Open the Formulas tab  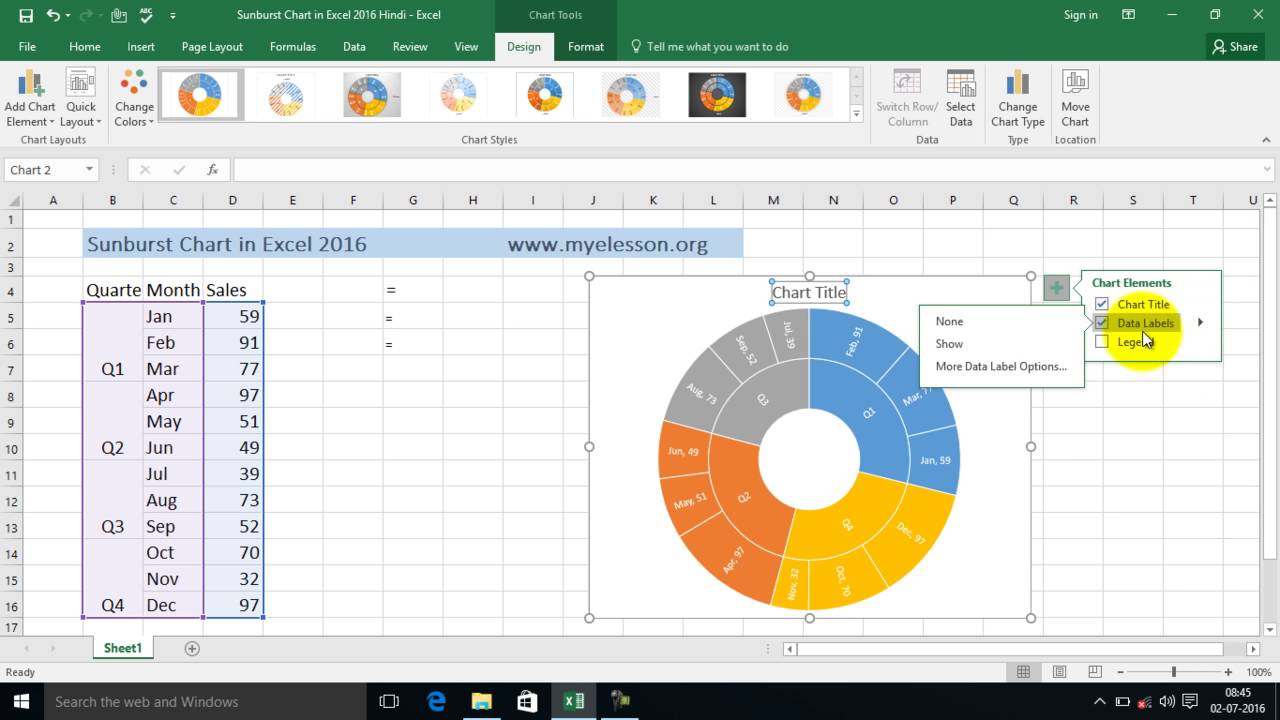(x=293, y=47)
